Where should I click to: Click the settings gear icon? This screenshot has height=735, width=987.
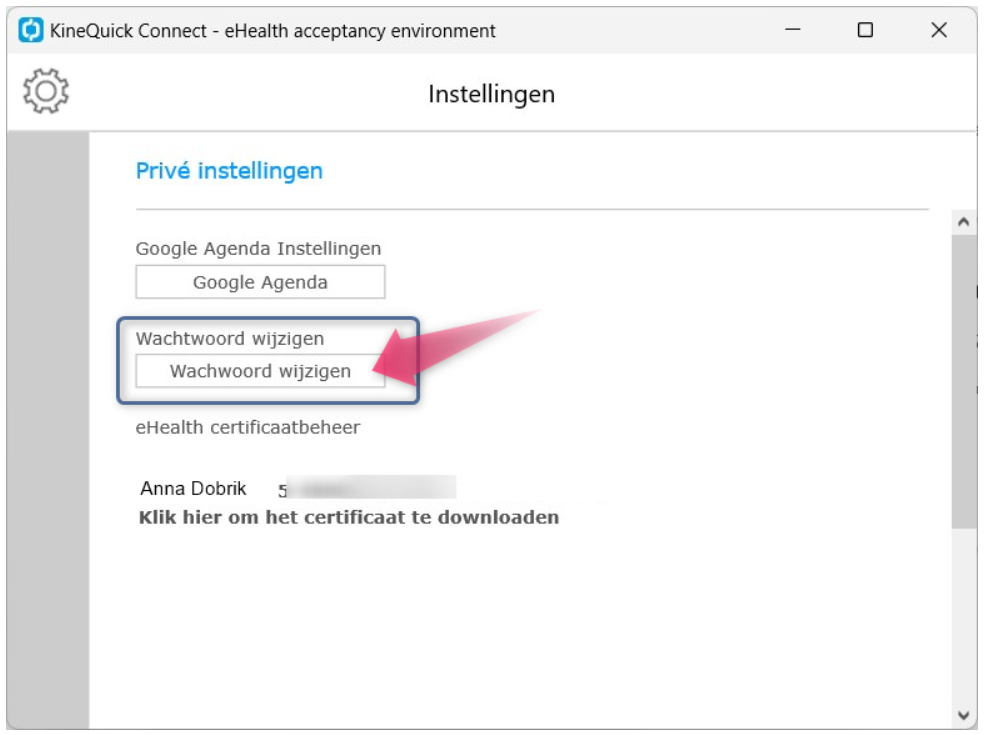click(x=46, y=91)
